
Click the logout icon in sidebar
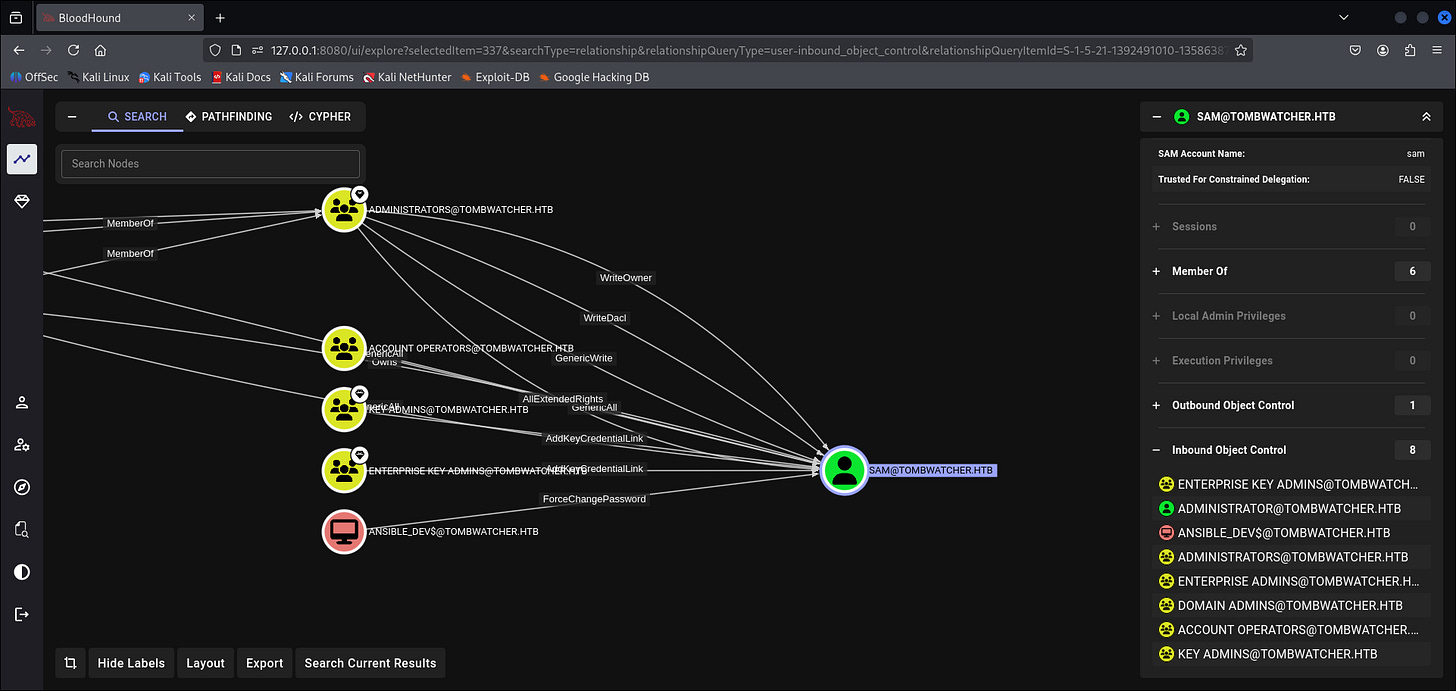pyautogui.click(x=22, y=614)
